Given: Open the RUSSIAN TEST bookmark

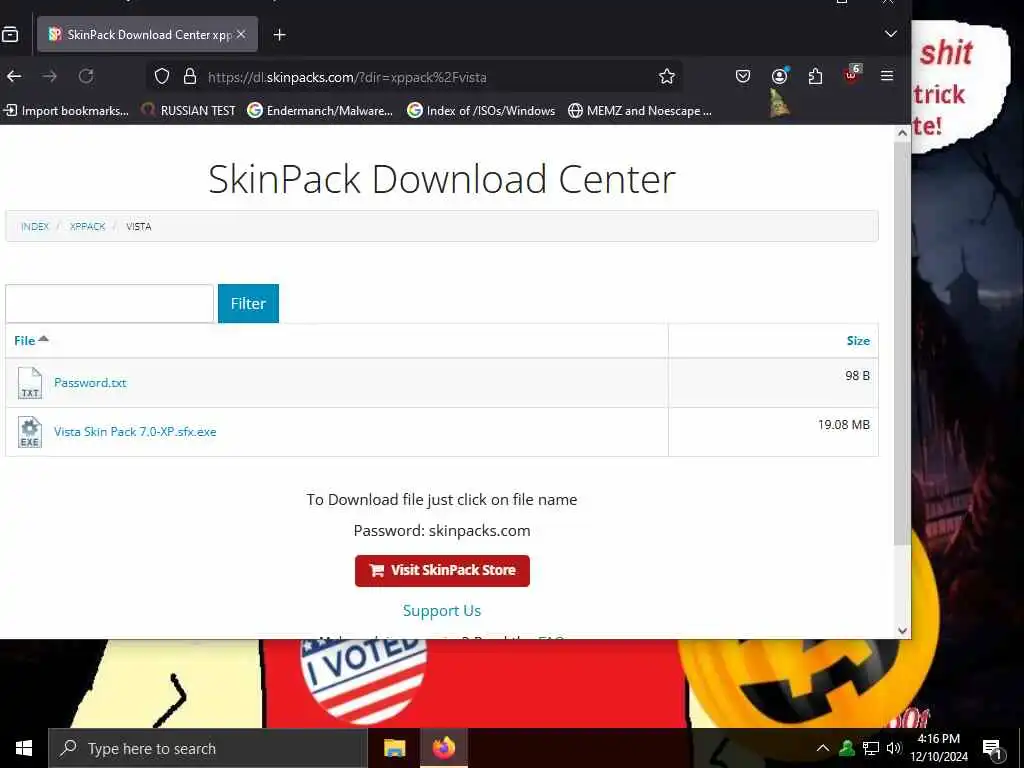Looking at the screenshot, I should (189, 110).
